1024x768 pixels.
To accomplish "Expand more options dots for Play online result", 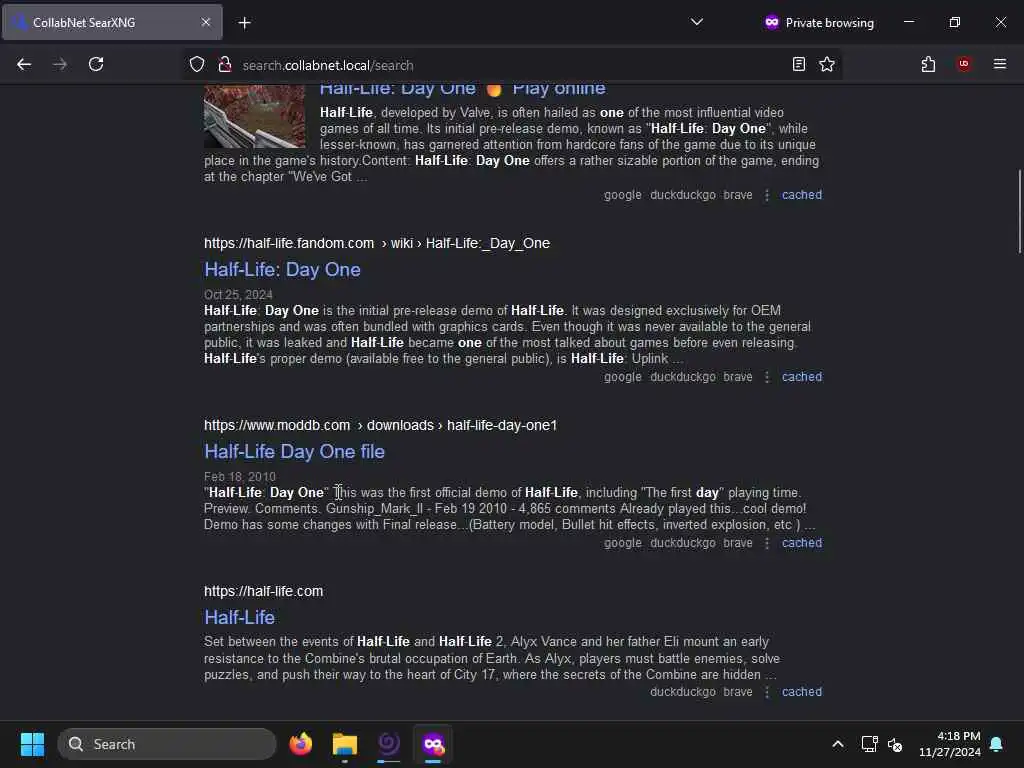I will coord(767,195).
